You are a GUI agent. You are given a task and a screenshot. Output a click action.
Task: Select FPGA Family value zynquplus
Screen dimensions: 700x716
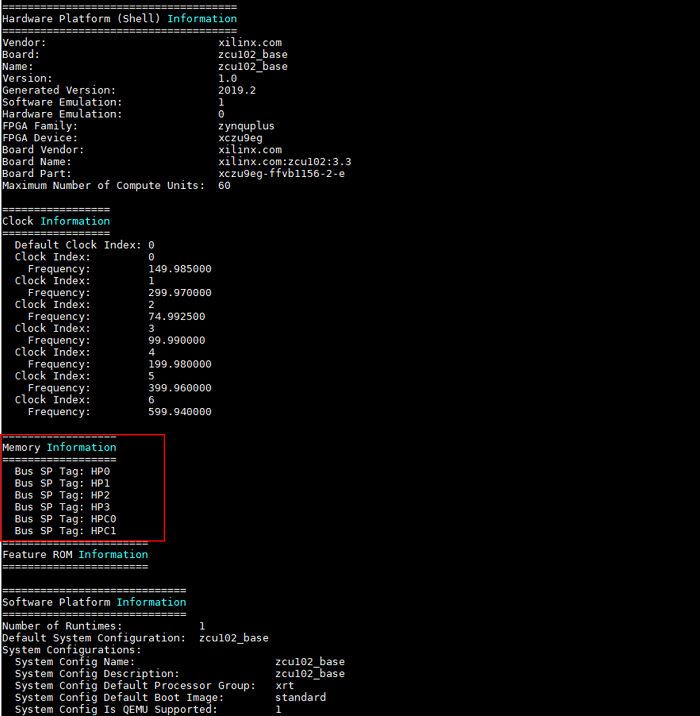point(246,126)
